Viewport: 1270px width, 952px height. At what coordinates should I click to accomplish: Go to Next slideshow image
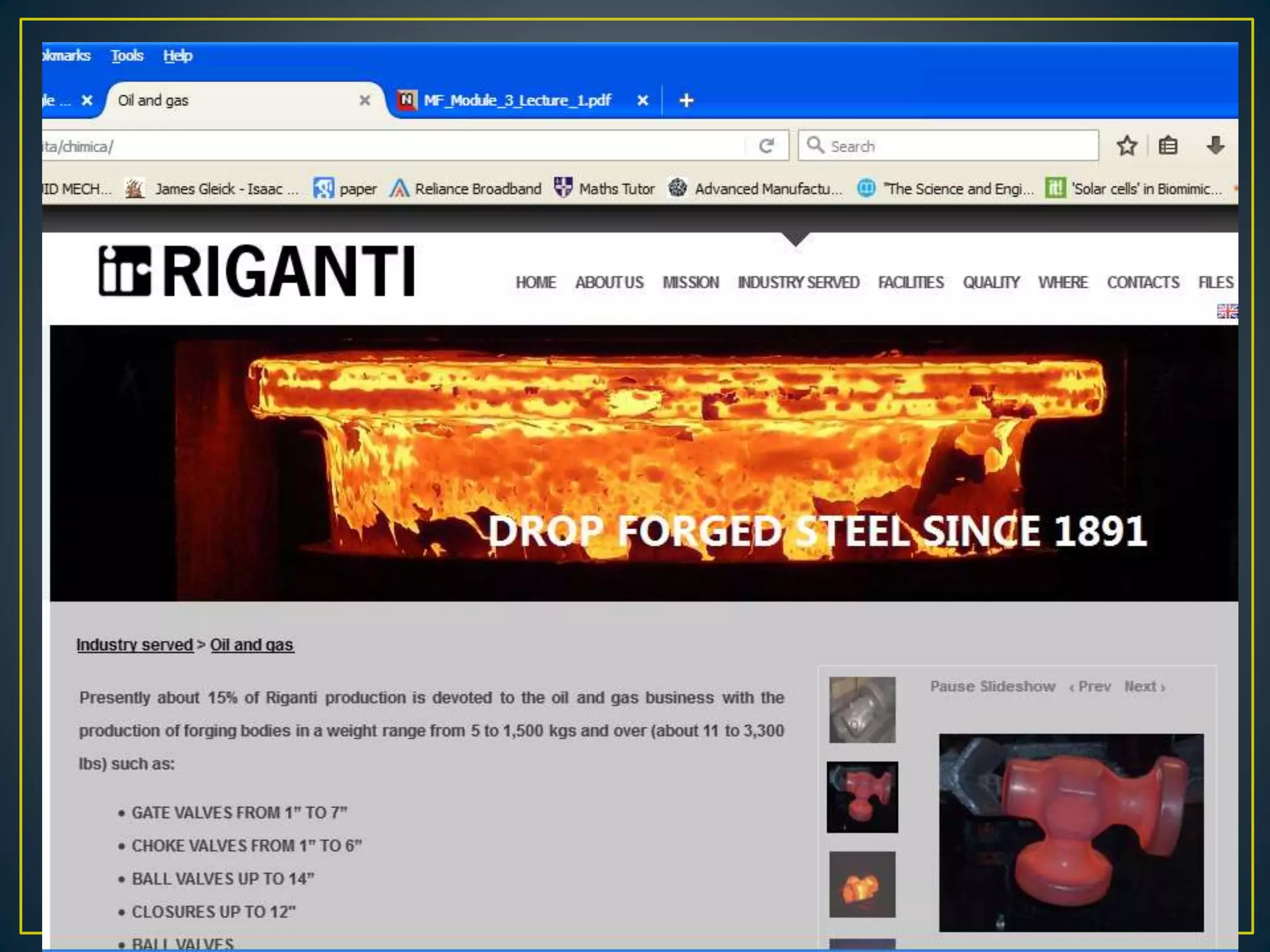tap(1144, 687)
